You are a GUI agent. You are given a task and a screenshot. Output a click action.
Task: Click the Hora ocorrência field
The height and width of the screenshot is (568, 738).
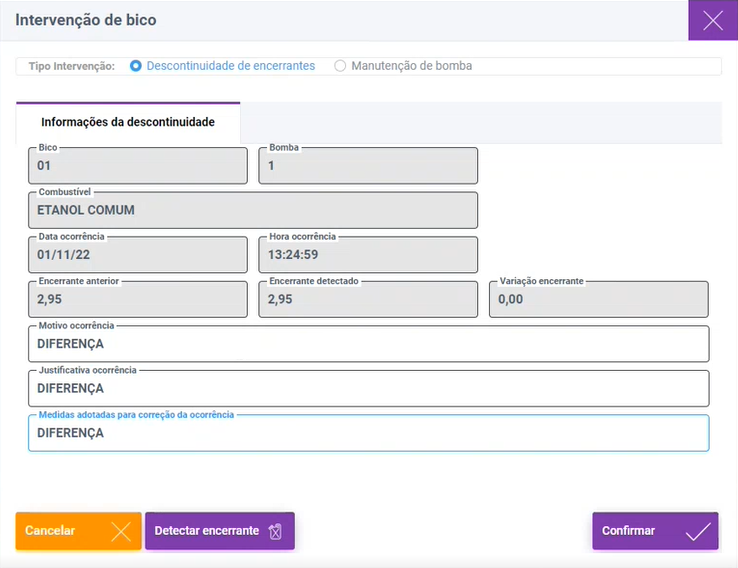368,255
